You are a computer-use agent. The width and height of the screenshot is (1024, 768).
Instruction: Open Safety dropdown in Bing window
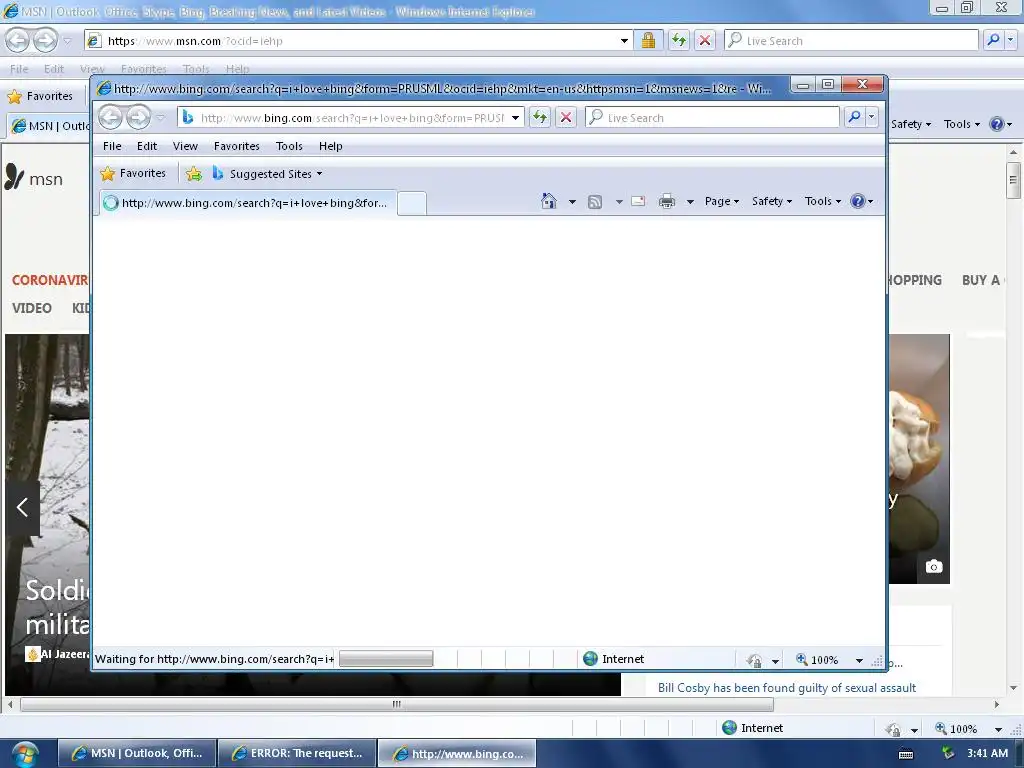[772, 201]
